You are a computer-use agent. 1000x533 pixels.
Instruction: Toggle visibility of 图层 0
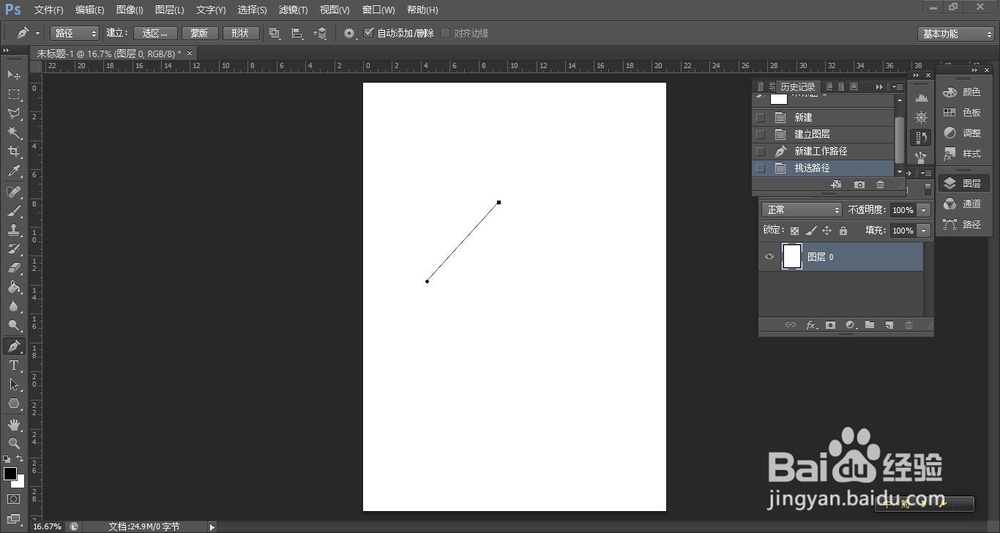pos(769,257)
